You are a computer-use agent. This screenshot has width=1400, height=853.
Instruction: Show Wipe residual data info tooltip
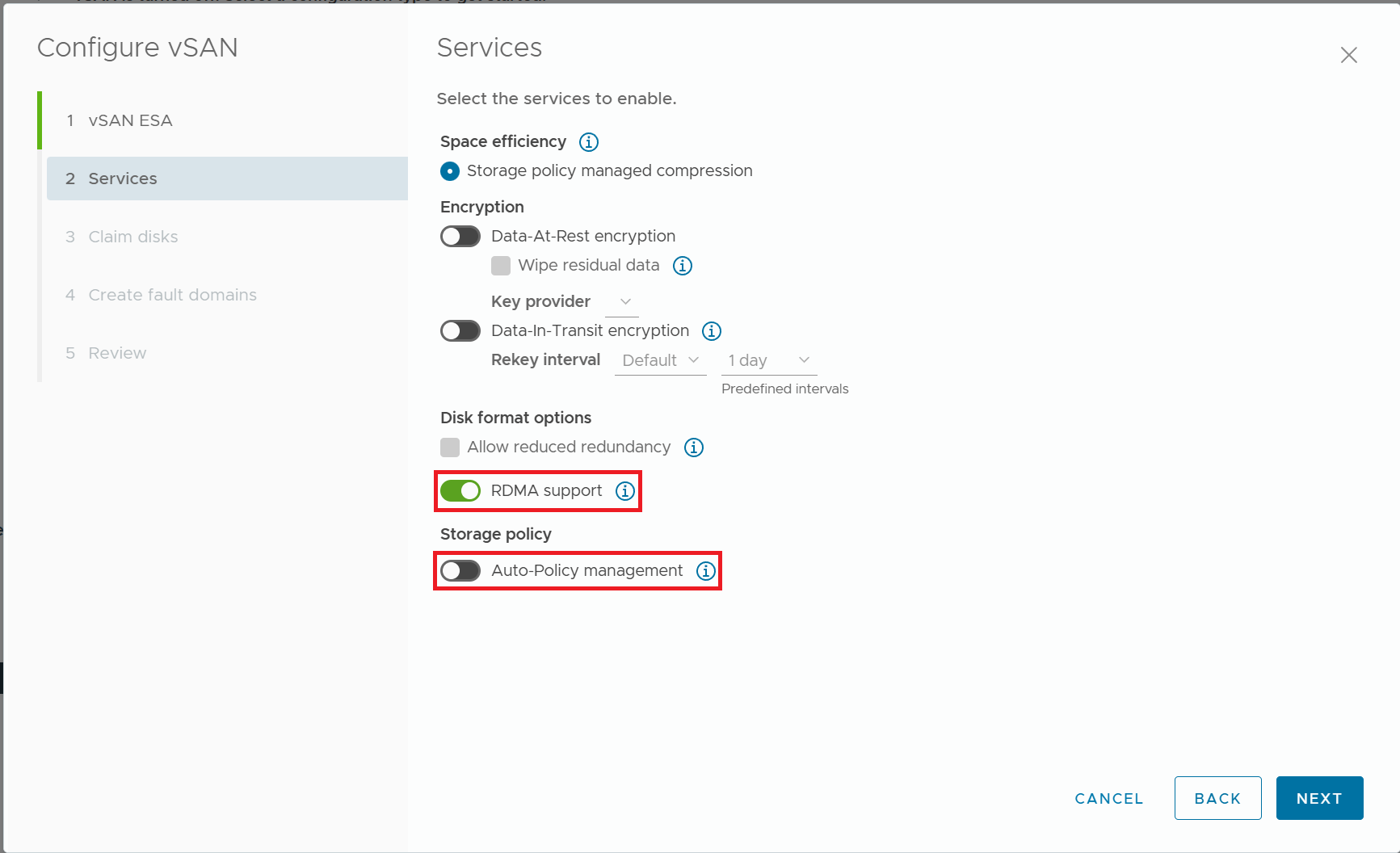click(683, 266)
